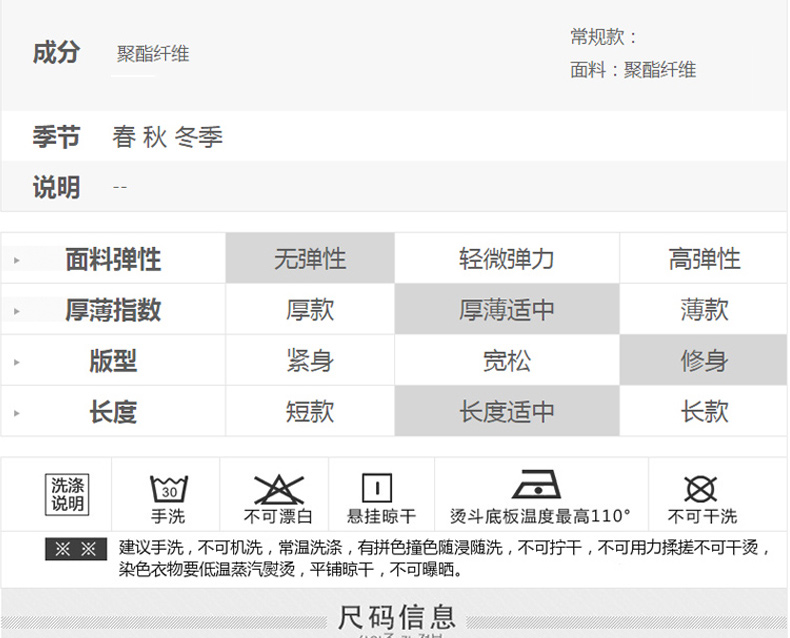Click the washing advice line starting 建议手洗

tap(444, 547)
